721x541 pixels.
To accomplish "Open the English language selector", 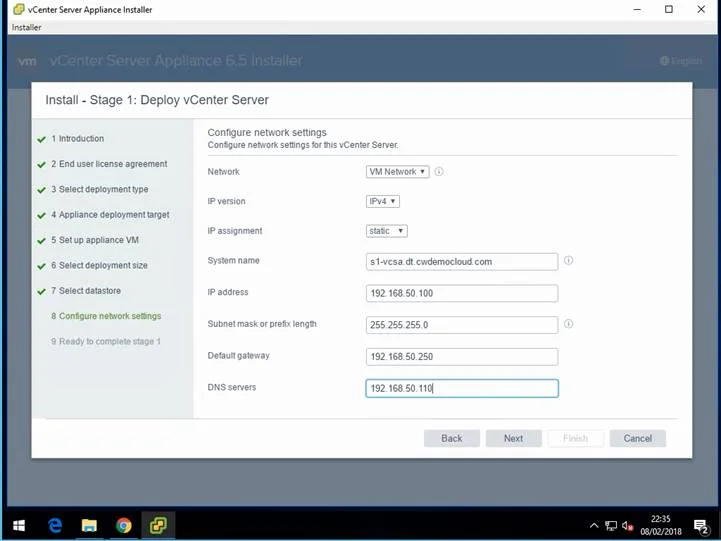I will [x=681, y=61].
